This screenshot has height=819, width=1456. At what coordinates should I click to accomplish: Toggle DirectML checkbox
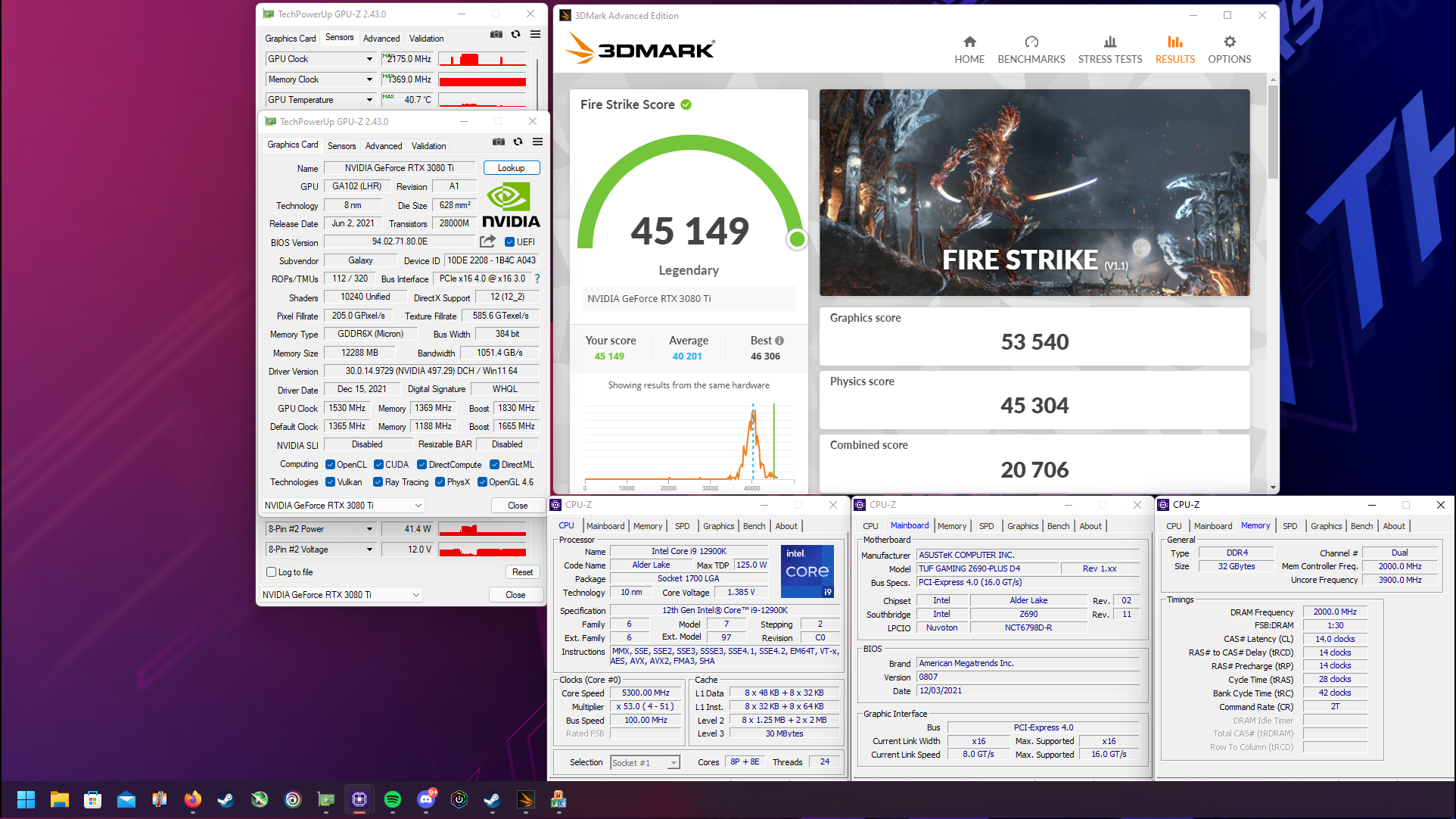tap(494, 465)
